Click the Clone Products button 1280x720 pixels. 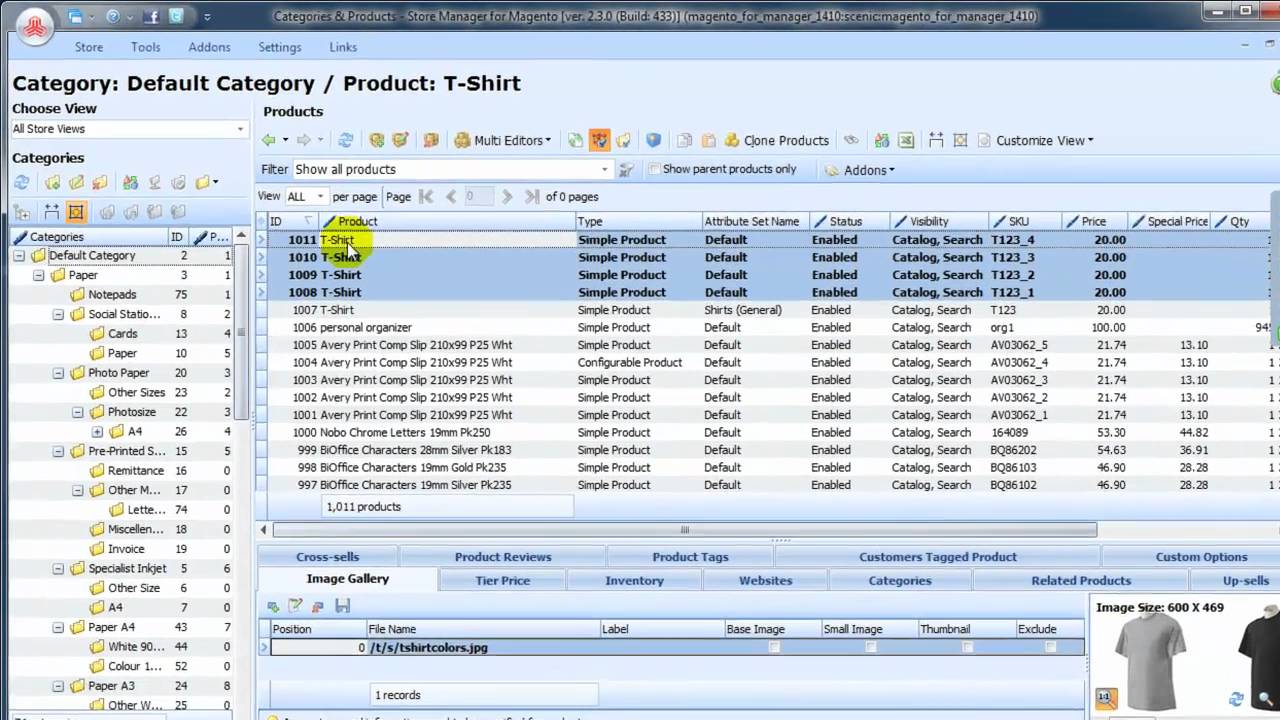777,141
